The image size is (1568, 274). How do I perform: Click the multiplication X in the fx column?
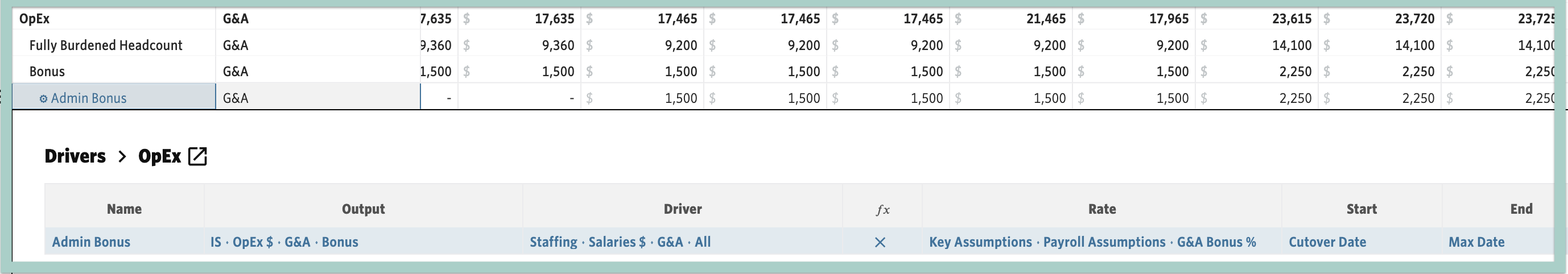[880, 242]
